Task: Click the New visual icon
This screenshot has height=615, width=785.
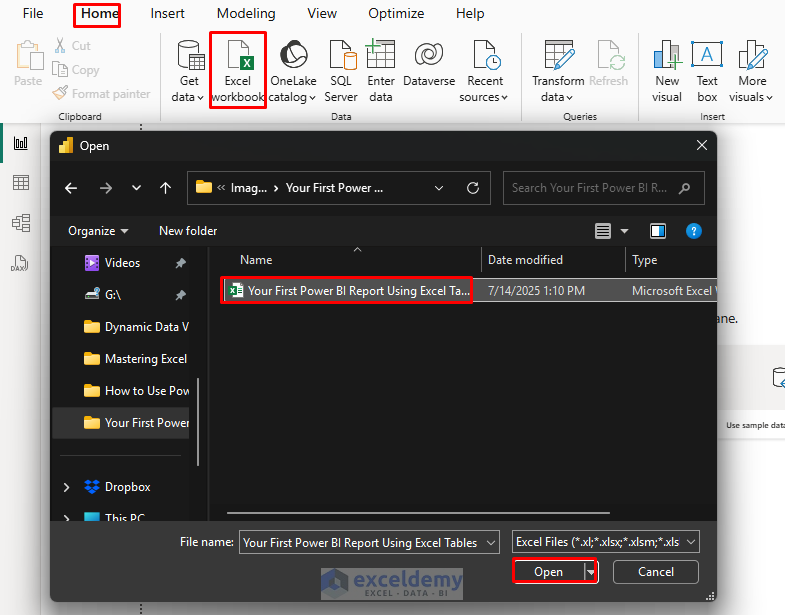Action: (x=667, y=54)
